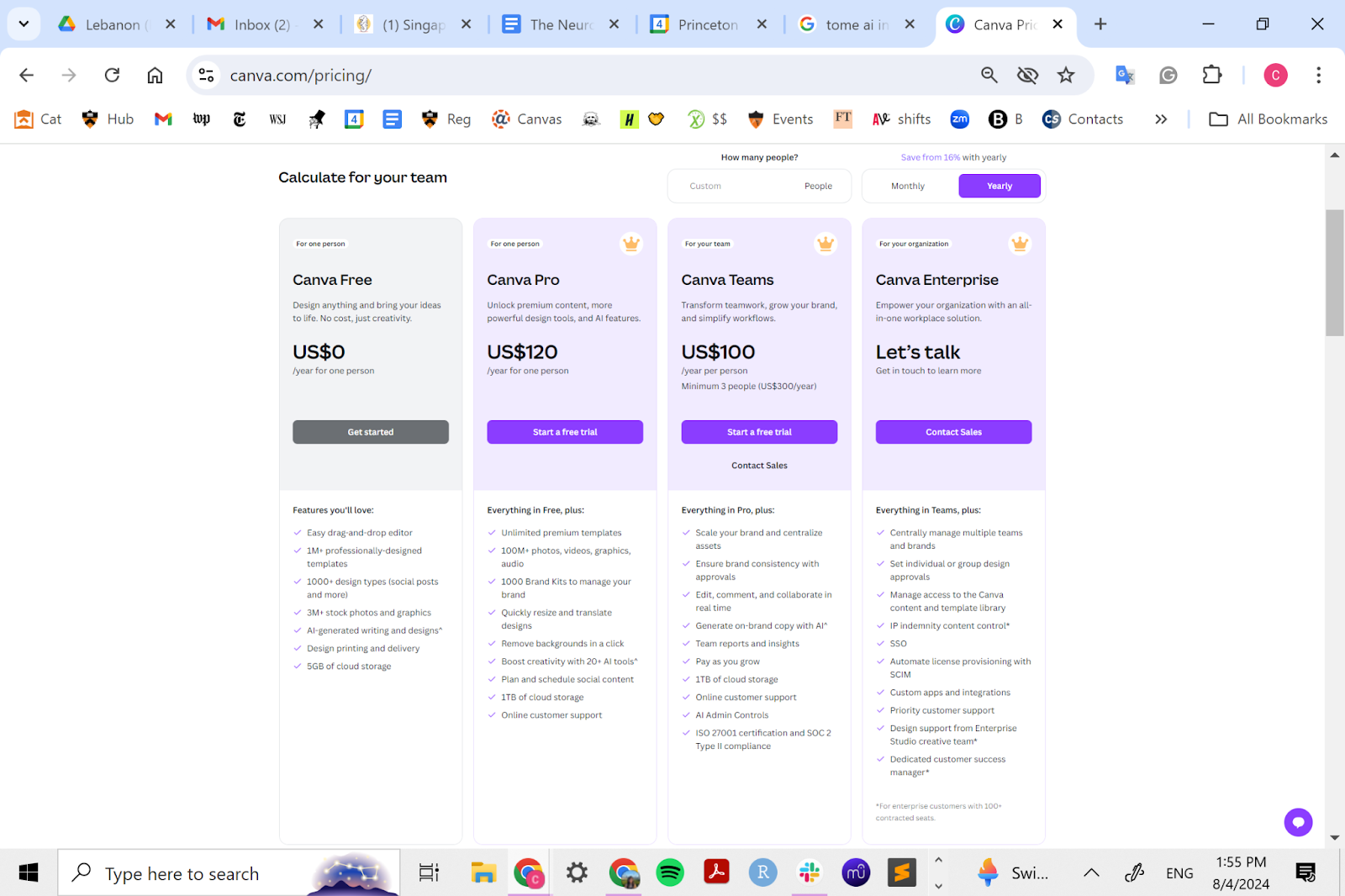1345x896 pixels.
Task: Open a new browser tab
Action: coord(1100,24)
